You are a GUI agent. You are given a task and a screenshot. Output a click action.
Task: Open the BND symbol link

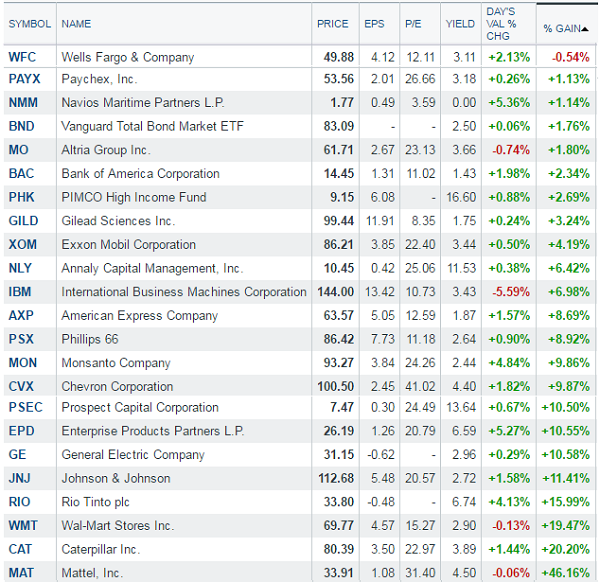pos(21,126)
